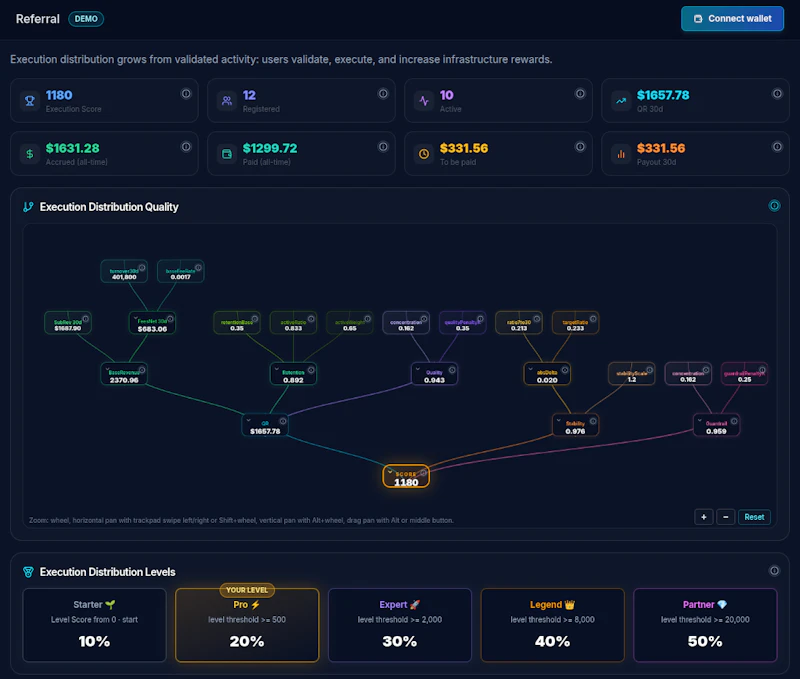Click info icon on Stability node

[593, 421]
